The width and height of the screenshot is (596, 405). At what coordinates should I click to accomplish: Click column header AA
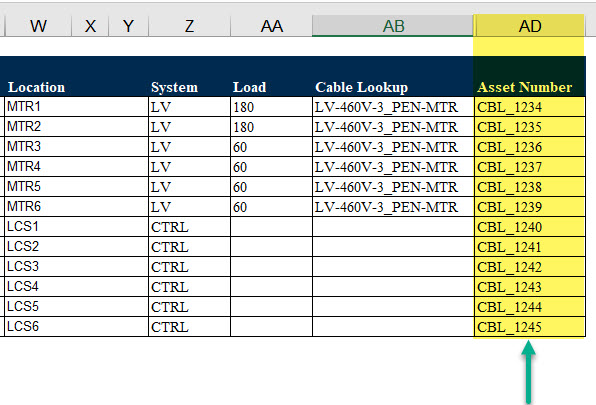click(x=271, y=26)
